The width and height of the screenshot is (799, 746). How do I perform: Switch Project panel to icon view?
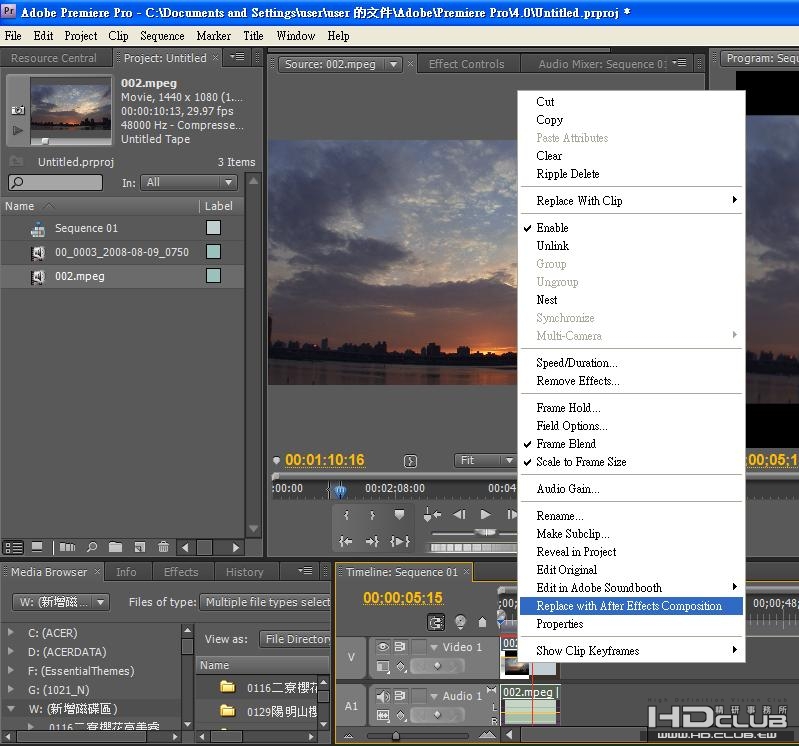(x=37, y=547)
